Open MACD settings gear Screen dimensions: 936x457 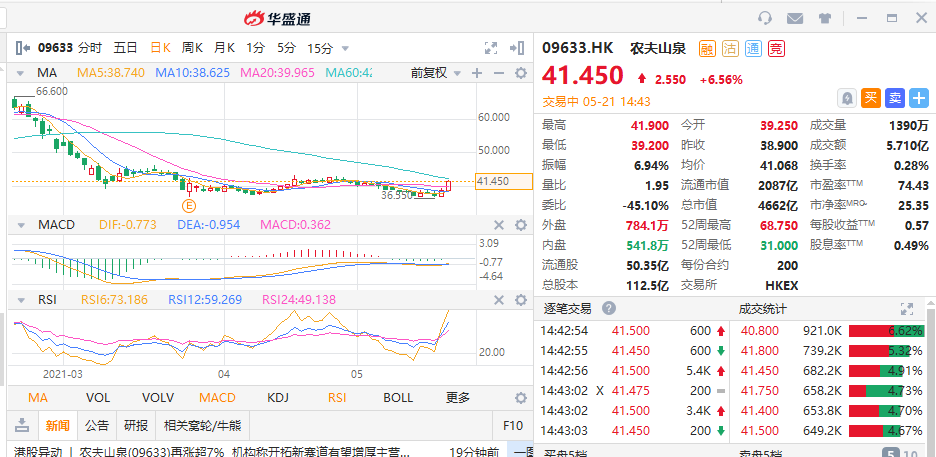[x=521, y=225]
